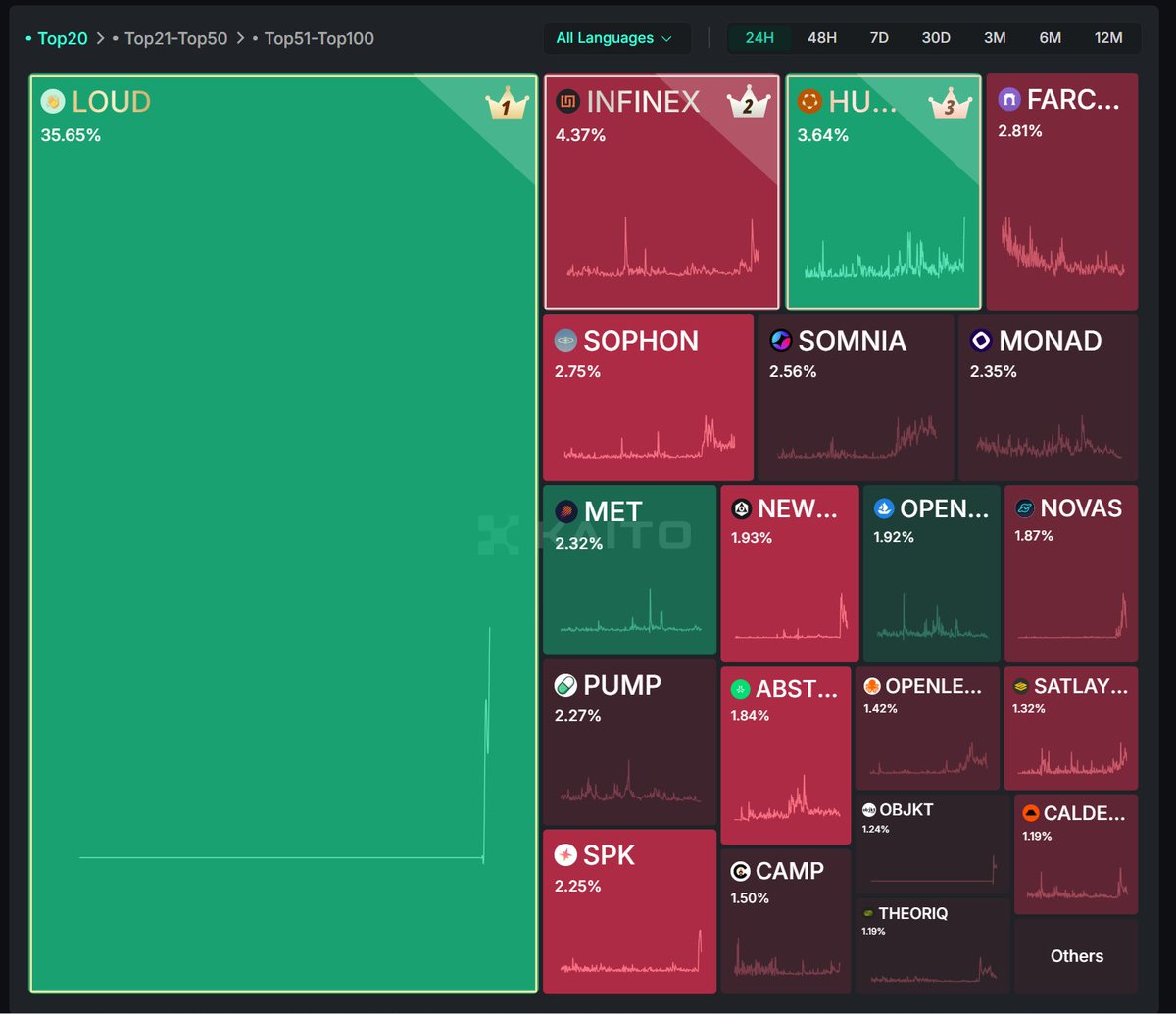
Task: Click the INFINEX logo icon
Action: (567, 101)
